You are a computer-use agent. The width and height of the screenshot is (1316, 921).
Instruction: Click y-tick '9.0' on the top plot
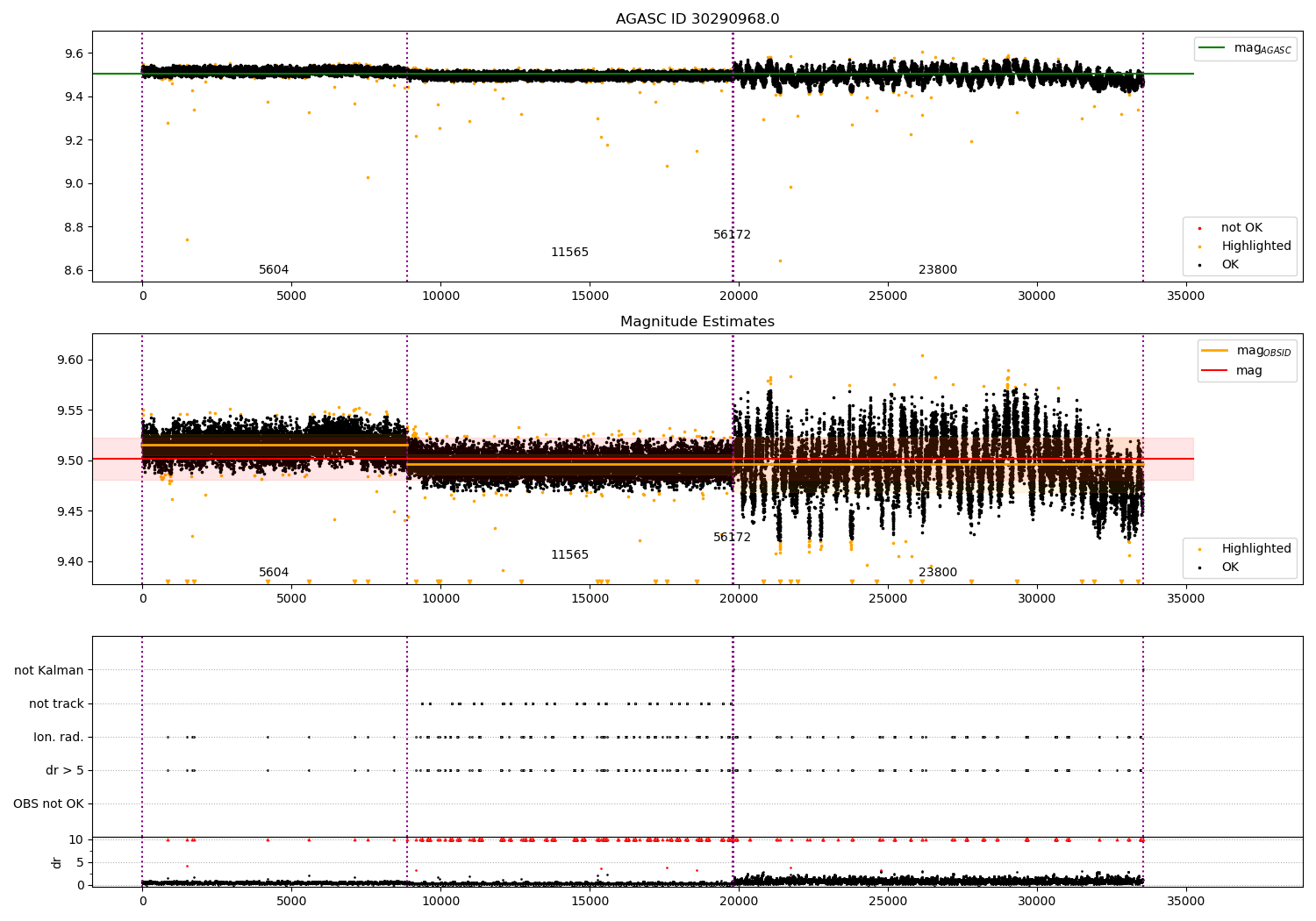pyautogui.click(x=74, y=184)
